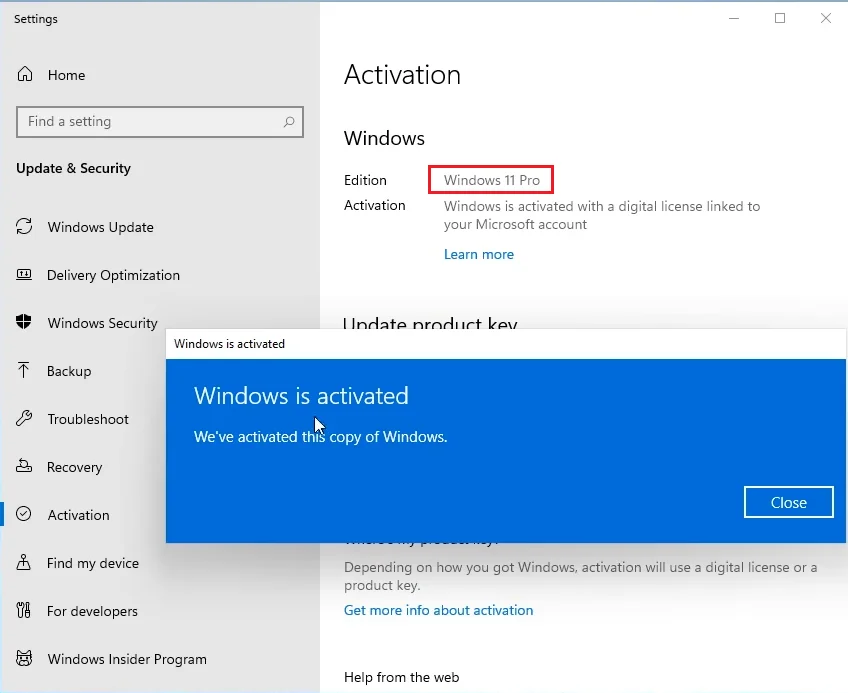Click the Home house icon

(x=23, y=74)
